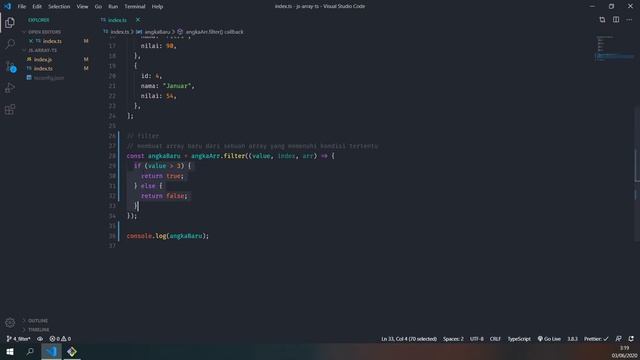Click the feedback icon in status bar

619,339
